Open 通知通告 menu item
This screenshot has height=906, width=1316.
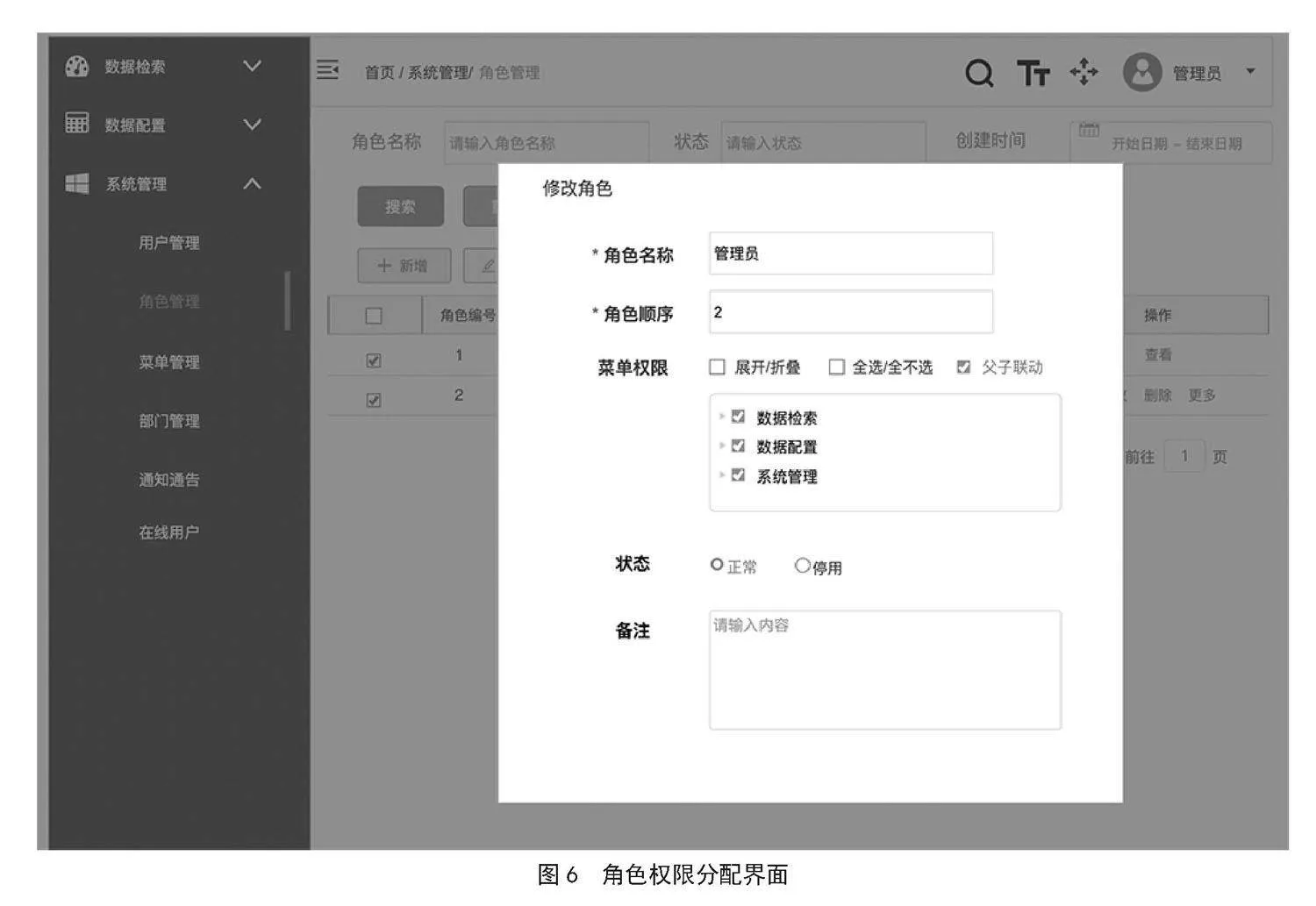[169, 480]
